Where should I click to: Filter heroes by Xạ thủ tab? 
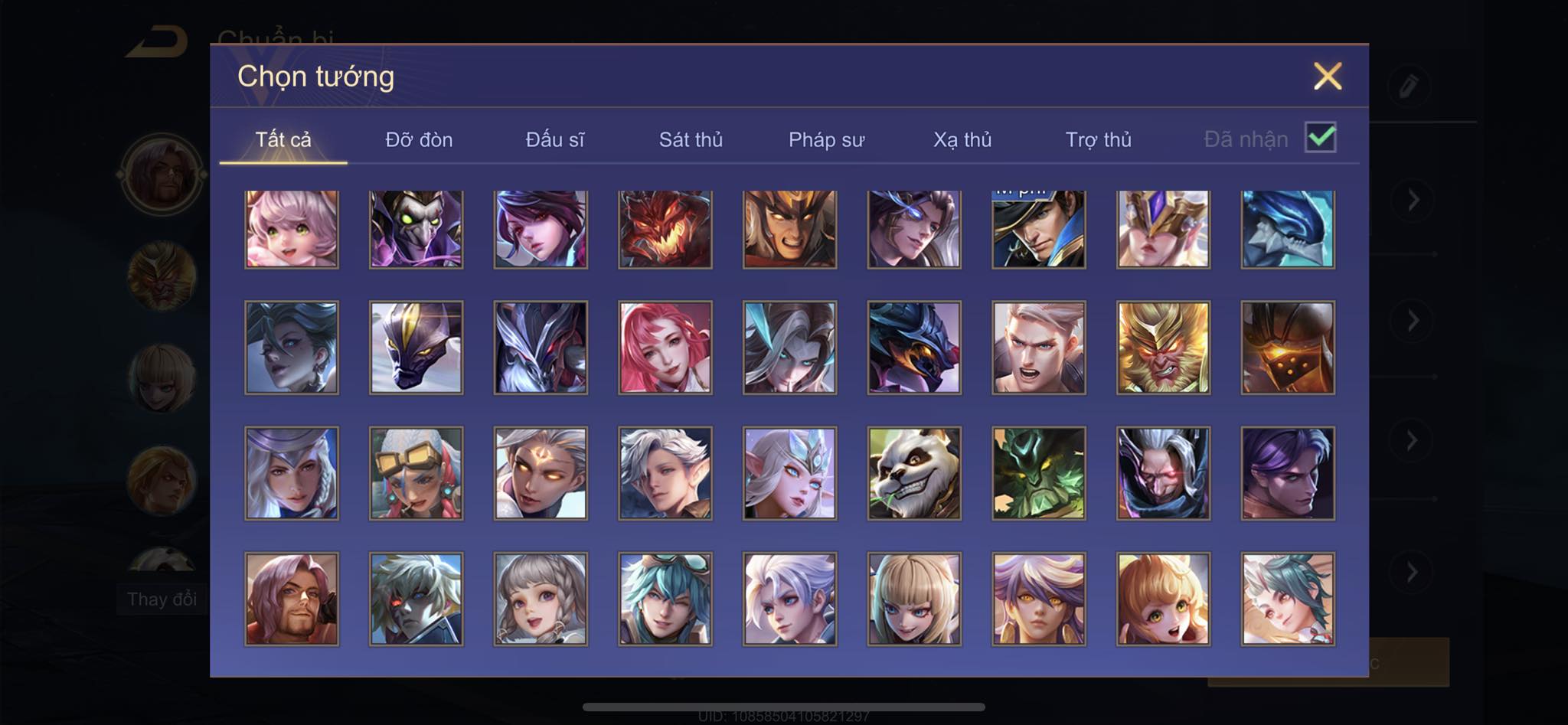(x=962, y=140)
